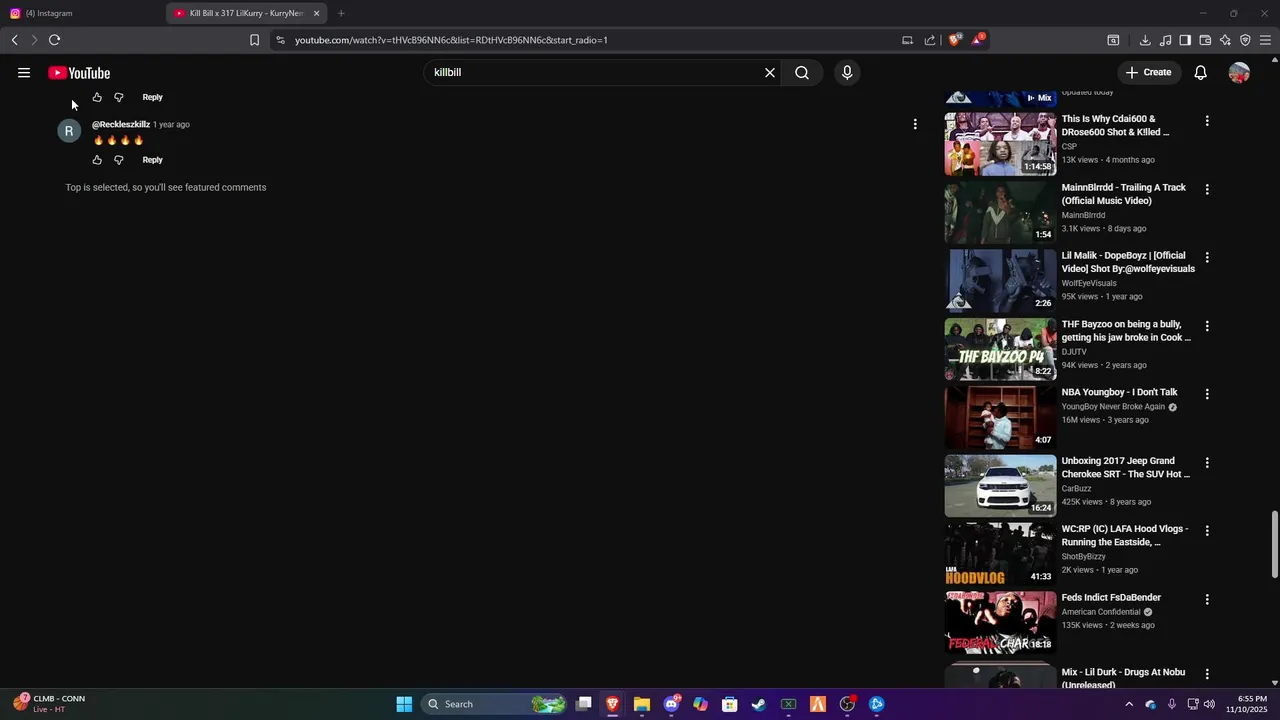Image resolution: width=1280 pixels, height=720 pixels.
Task: Open browser downloads panel
Action: pyautogui.click(x=1145, y=40)
